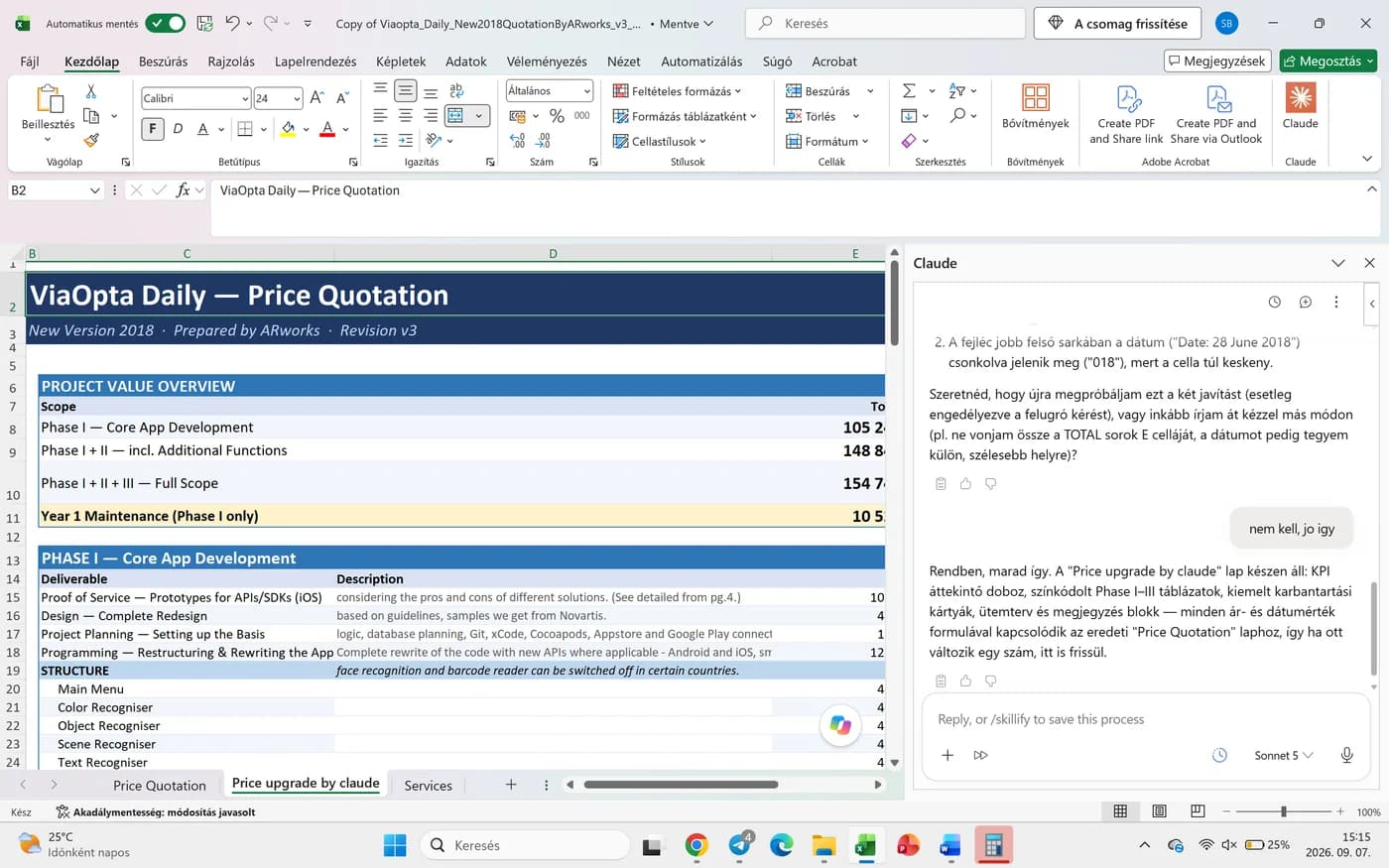Apply the red font color
Image resolution: width=1389 pixels, height=868 pixels.
327,129
